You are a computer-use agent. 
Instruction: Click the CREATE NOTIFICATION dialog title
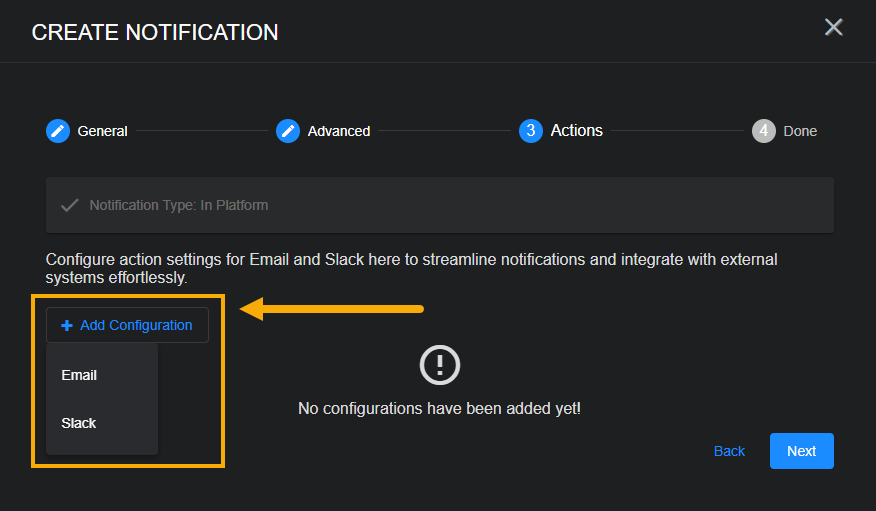coord(155,32)
